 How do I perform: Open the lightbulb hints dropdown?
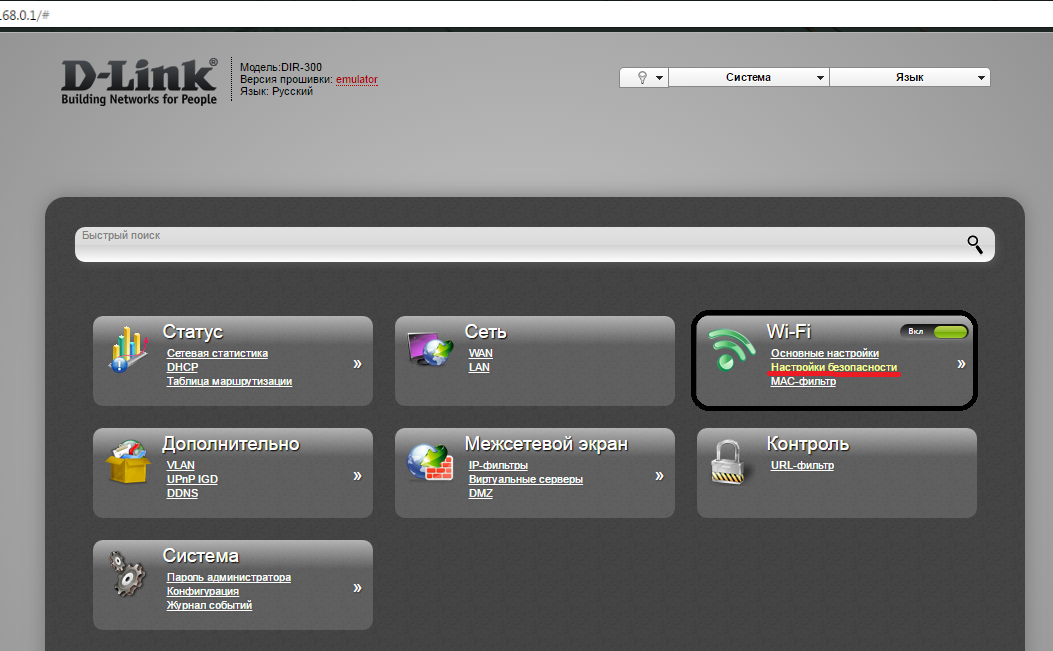[x=643, y=78]
